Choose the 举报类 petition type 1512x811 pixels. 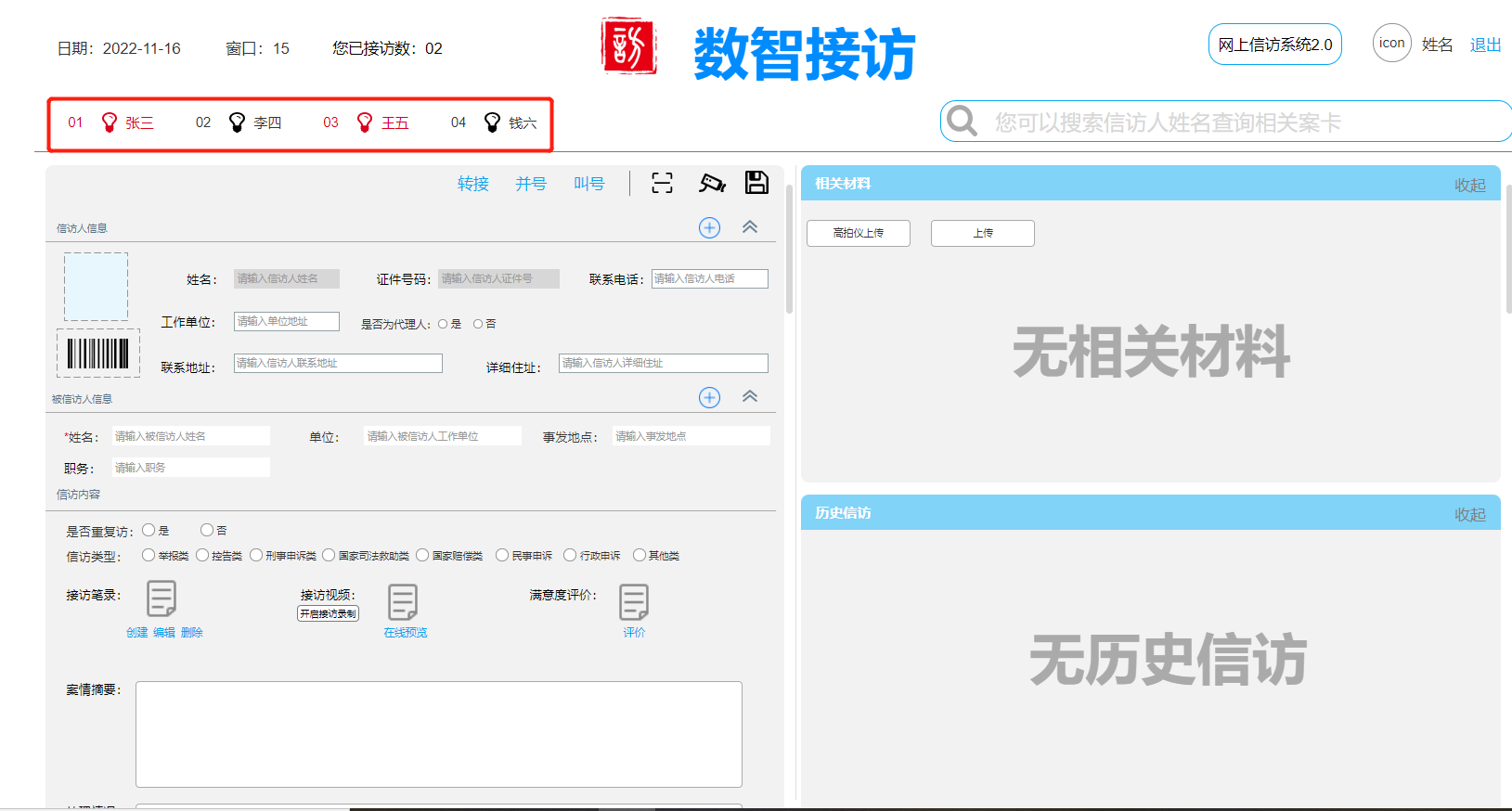(149, 555)
